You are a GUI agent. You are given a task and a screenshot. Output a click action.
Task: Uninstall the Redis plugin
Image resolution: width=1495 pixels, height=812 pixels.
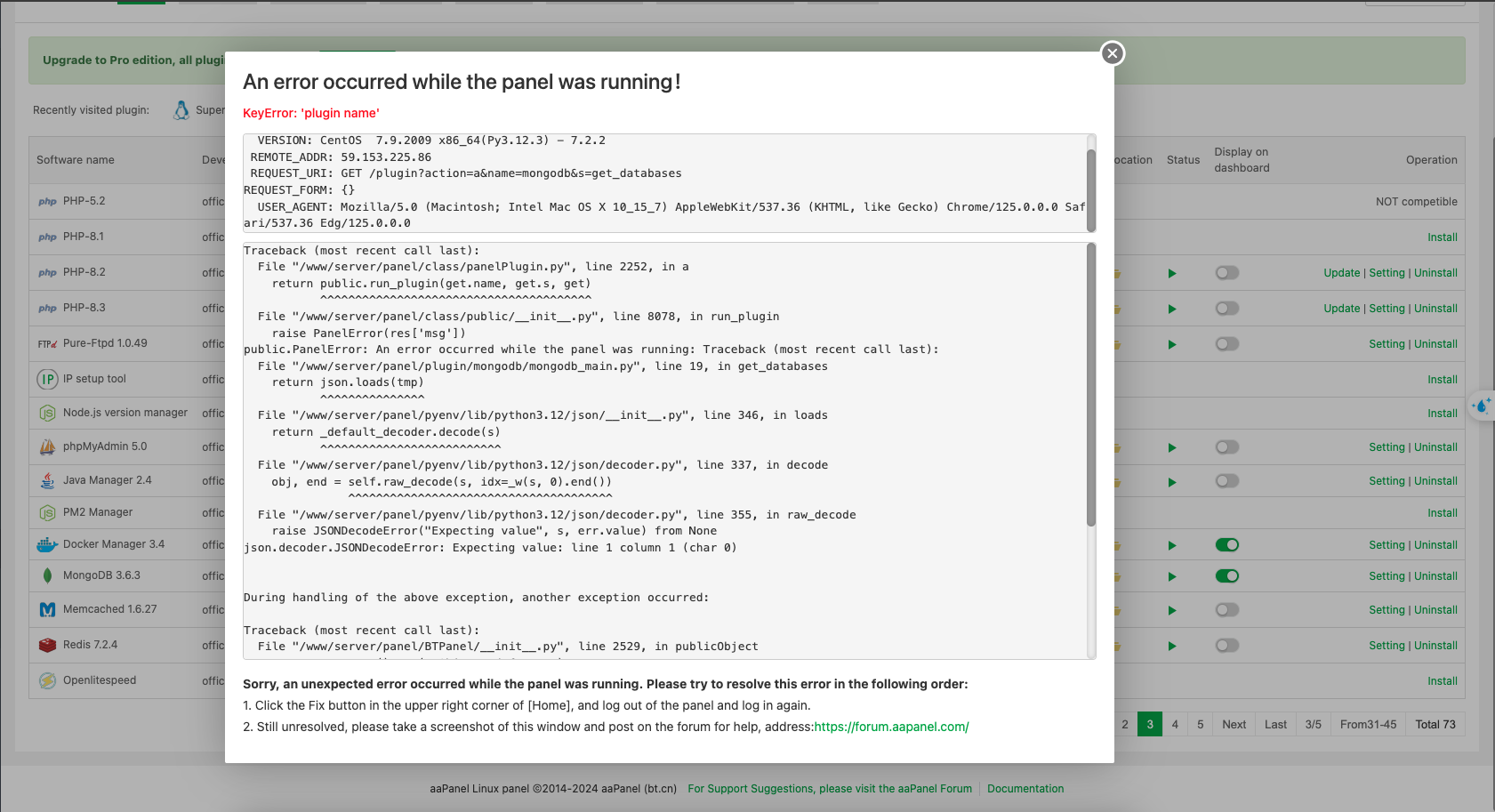1435,646
